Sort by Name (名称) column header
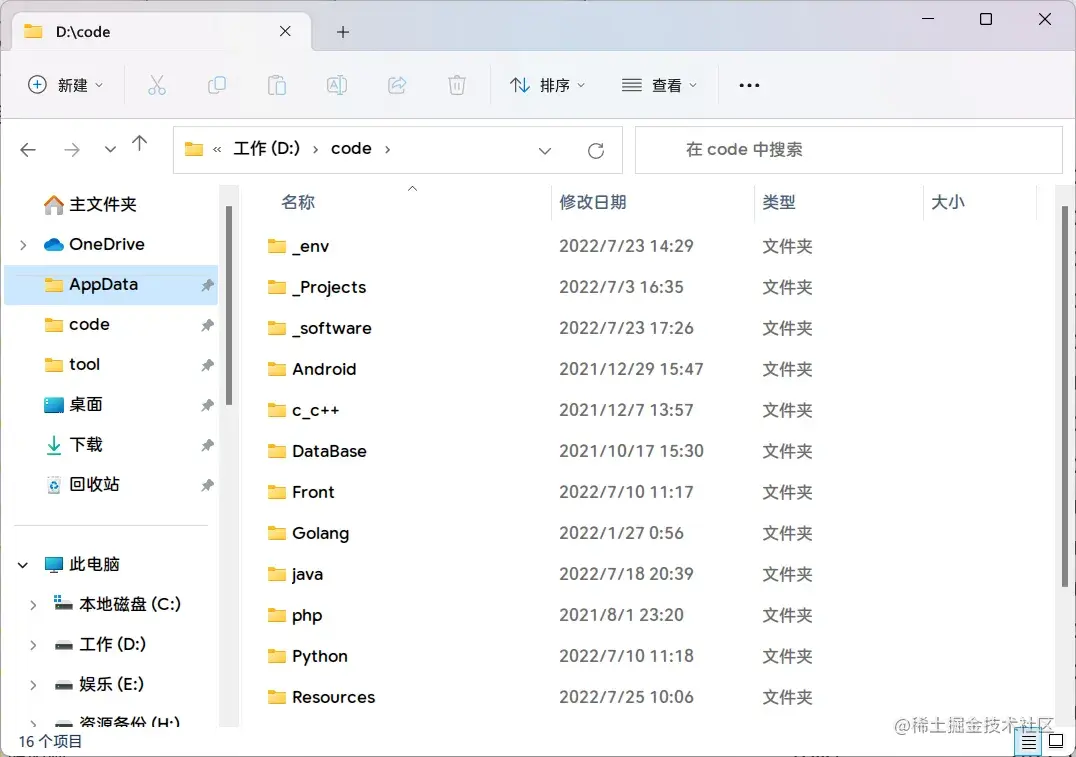 [x=298, y=202]
